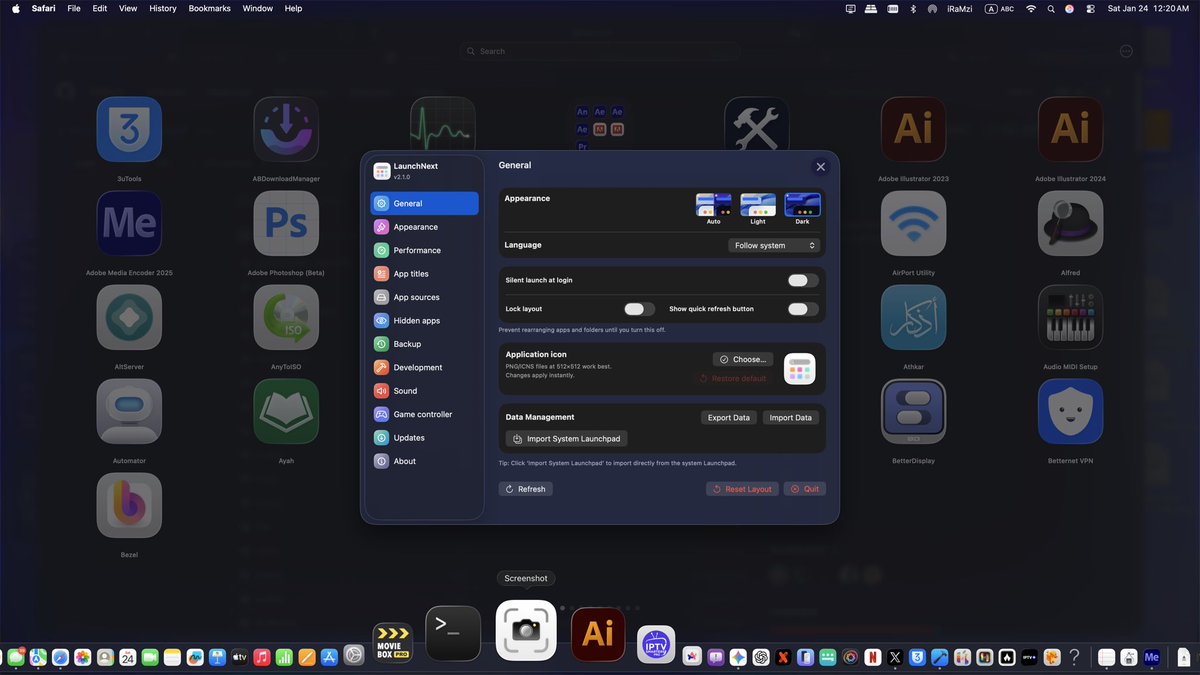Open Audio MIDI Setup icon
The image size is (1200, 675).
click(x=1070, y=317)
